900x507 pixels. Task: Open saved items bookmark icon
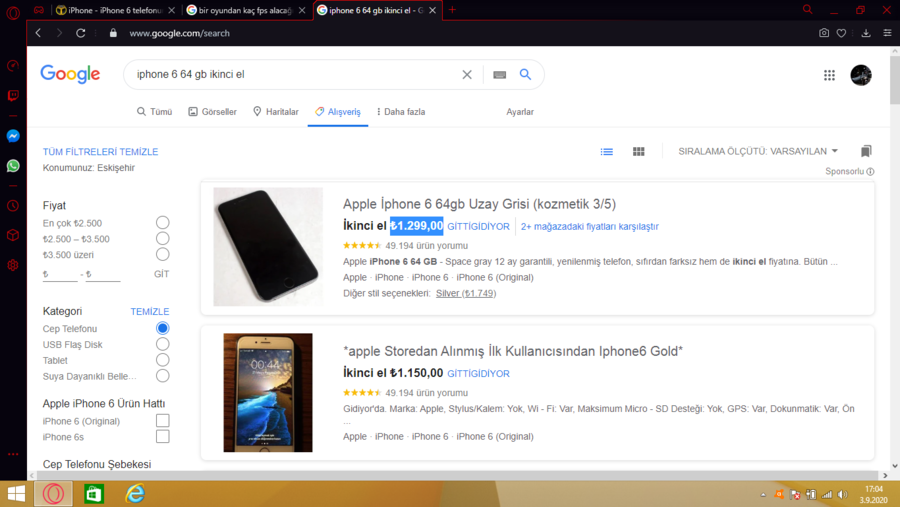[866, 151]
